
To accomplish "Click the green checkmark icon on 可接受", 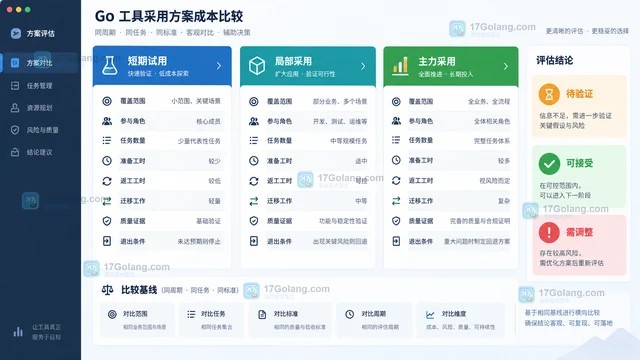I will [x=549, y=163].
